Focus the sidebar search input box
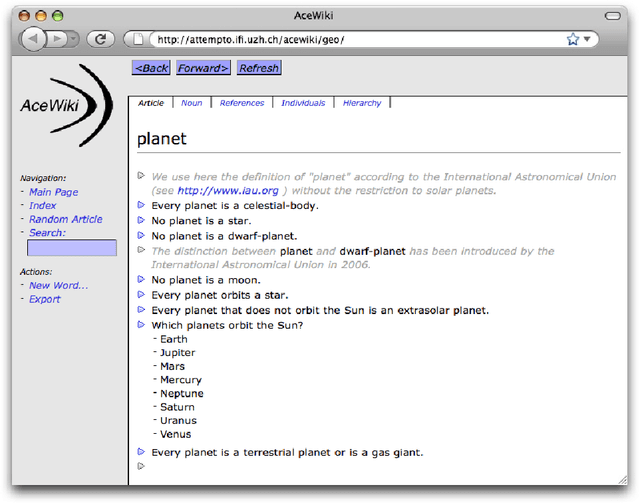The image size is (640, 503). (72, 248)
